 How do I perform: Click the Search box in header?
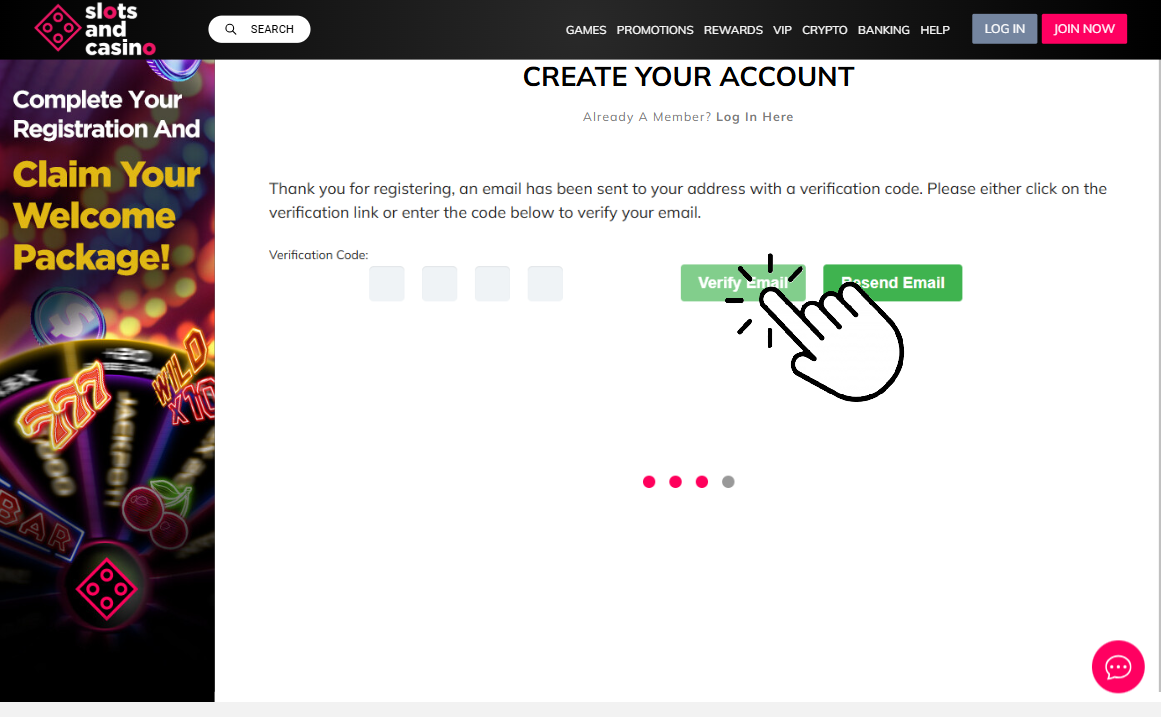click(x=259, y=29)
